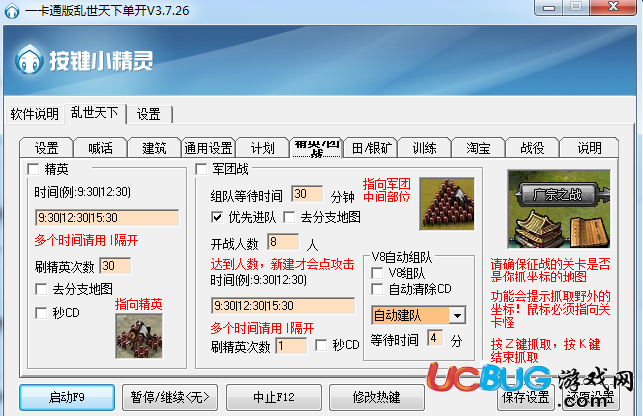Click the 军团战 time input field
This screenshot has height=416, width=643.
[283, 306]
